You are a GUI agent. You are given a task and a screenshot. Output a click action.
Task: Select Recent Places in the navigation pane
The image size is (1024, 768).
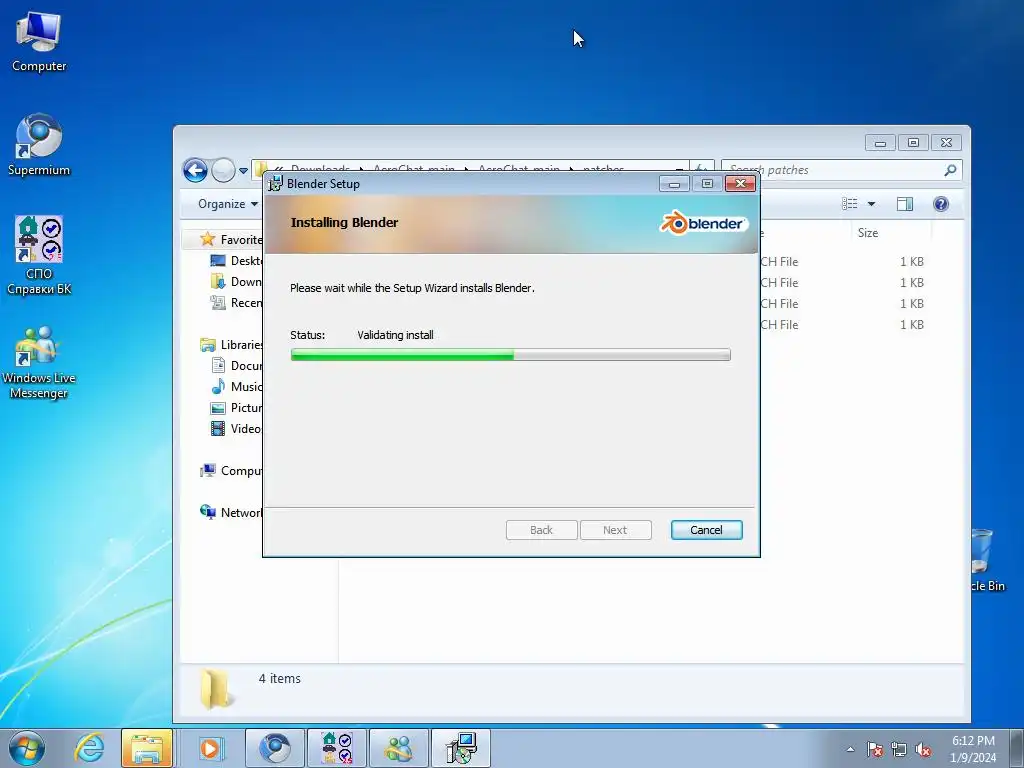(236, 303)
